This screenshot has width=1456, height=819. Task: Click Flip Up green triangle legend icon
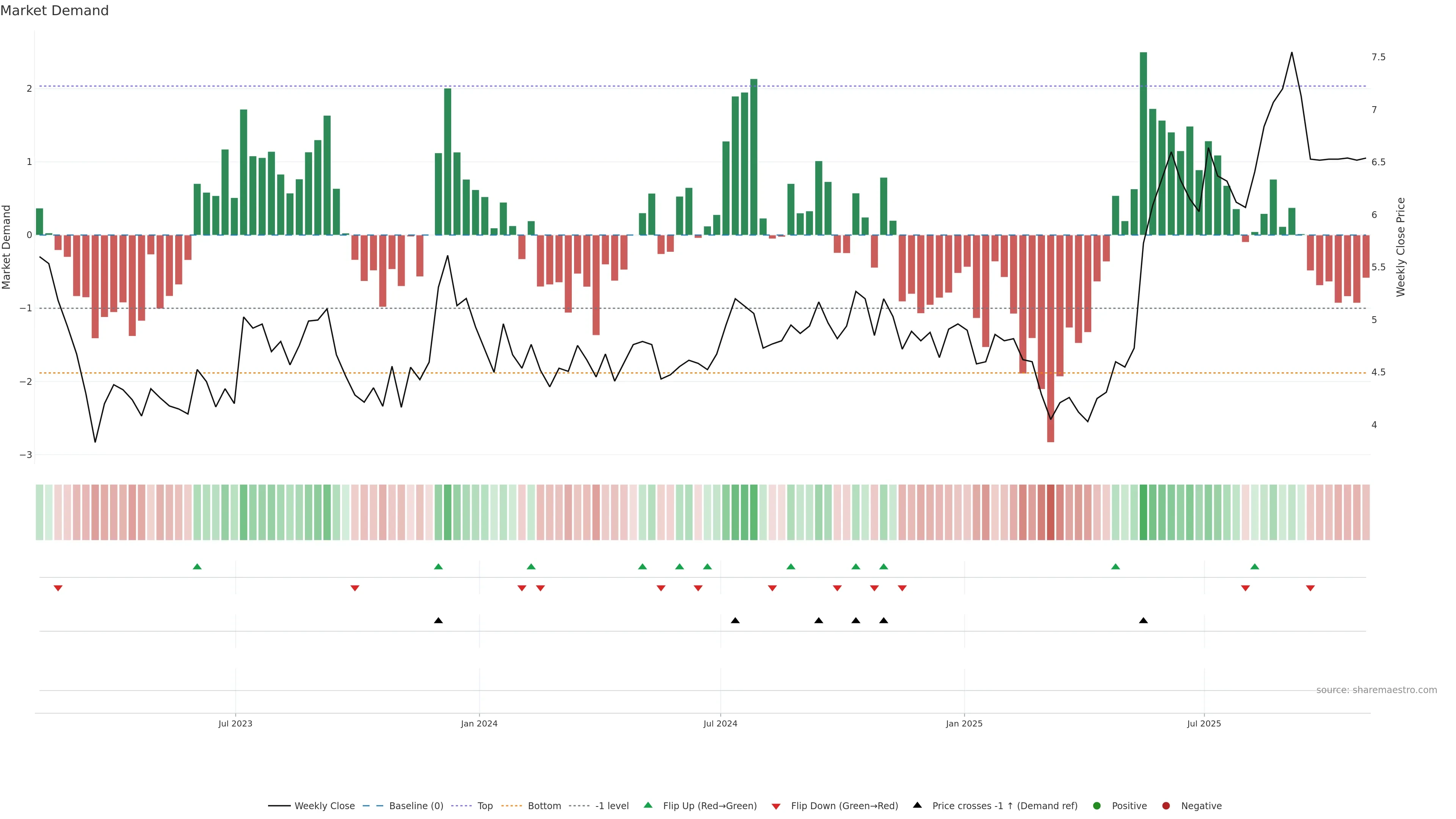(x=648, y=805)
